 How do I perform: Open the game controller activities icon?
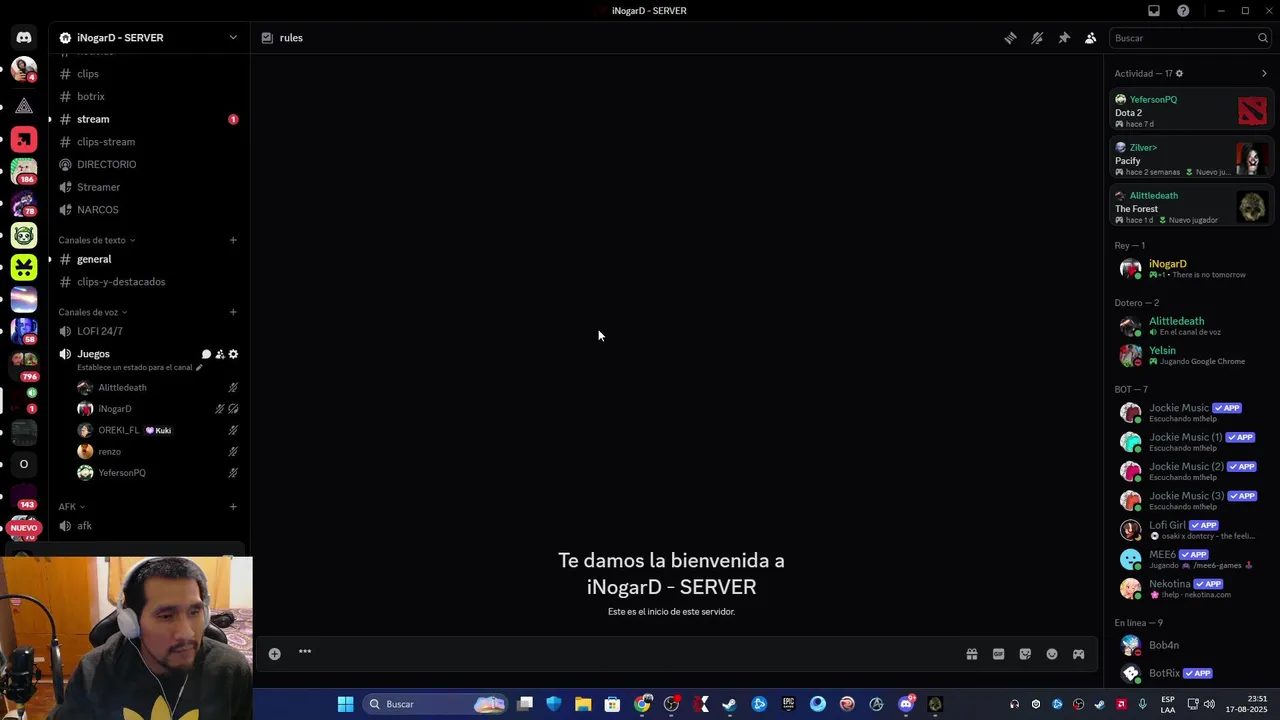click(x=1079, y=654)
